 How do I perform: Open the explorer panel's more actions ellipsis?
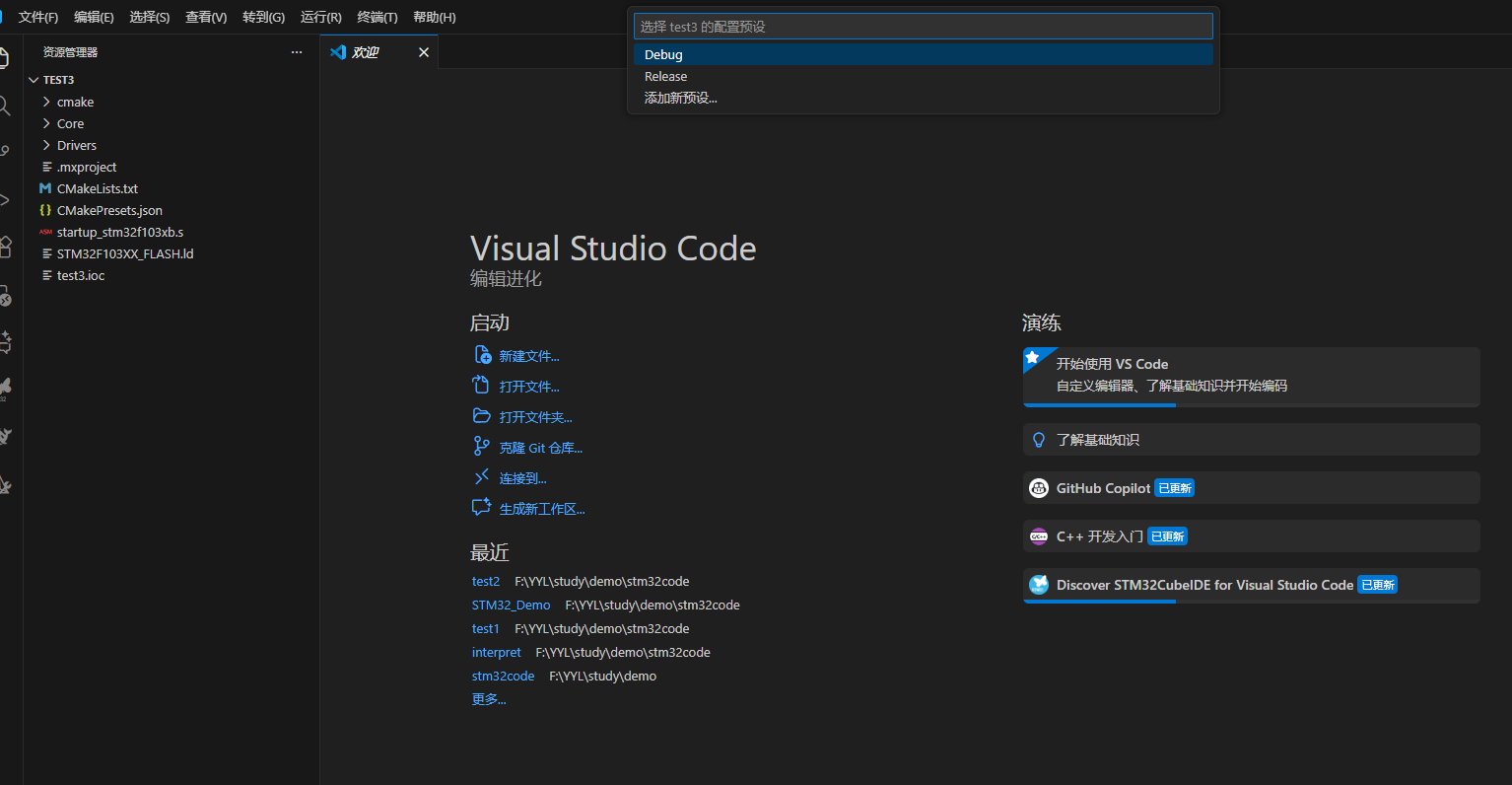pyautogui.click(x=297, y=52)
